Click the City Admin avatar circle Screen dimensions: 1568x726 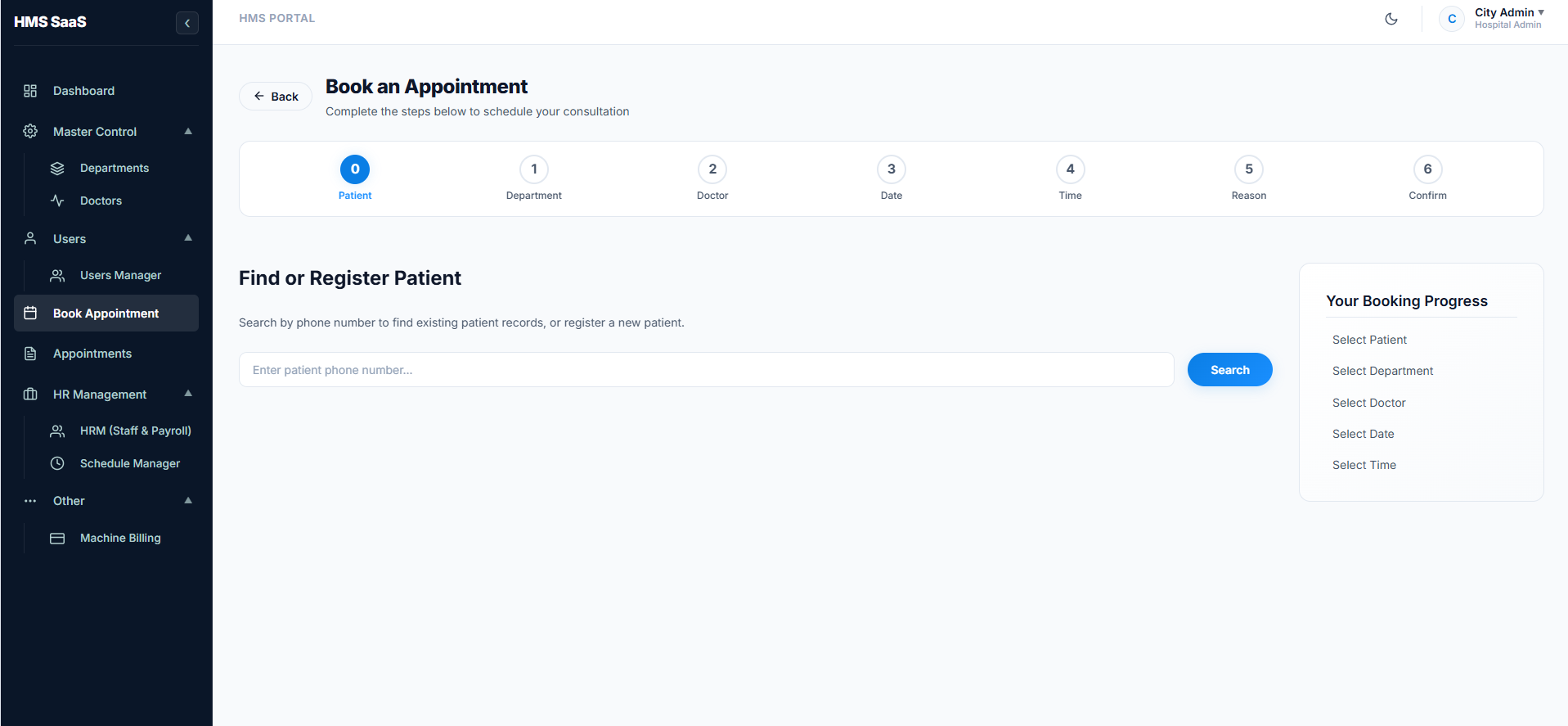click(1452, 19)
